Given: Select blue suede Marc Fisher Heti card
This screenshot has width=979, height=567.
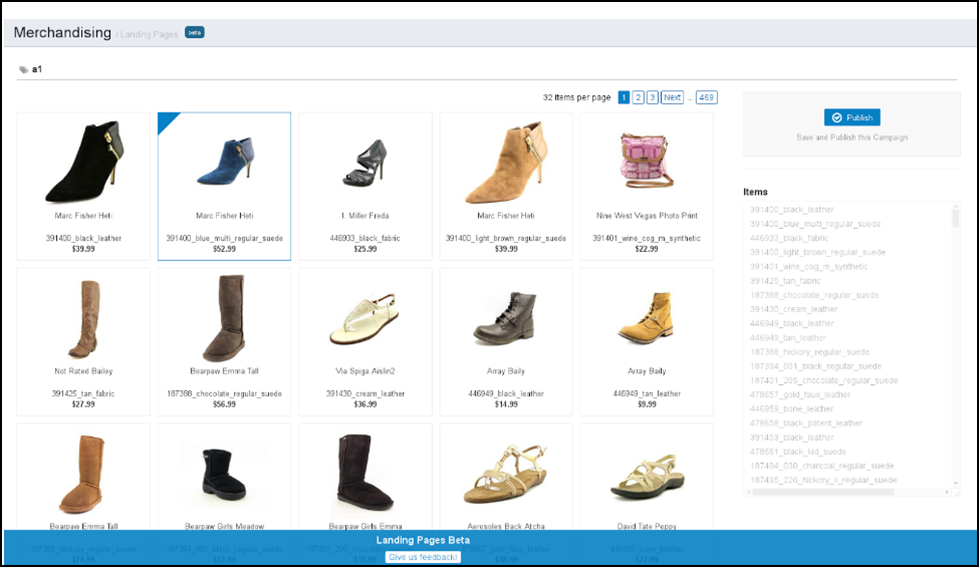Looking at the screenshot, I should tap(224, 186).
